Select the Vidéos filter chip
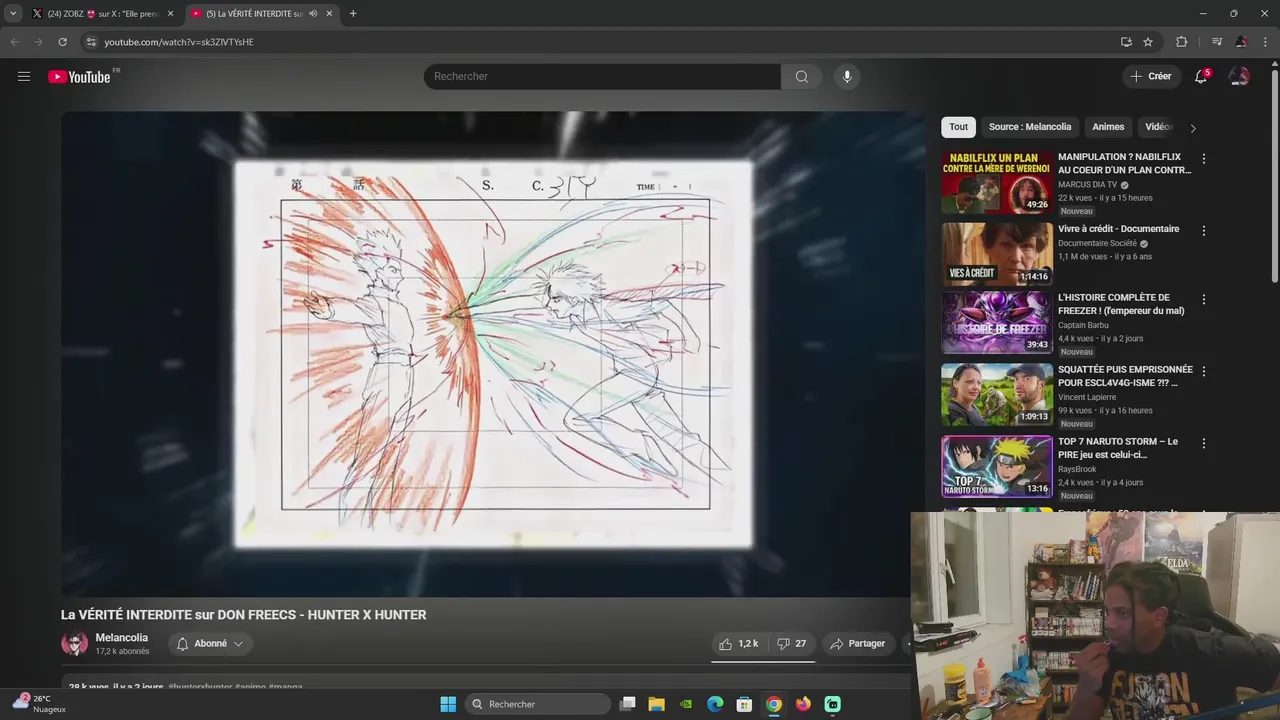The width and height of the screenshot is (1280, 720). point(1158,127)
